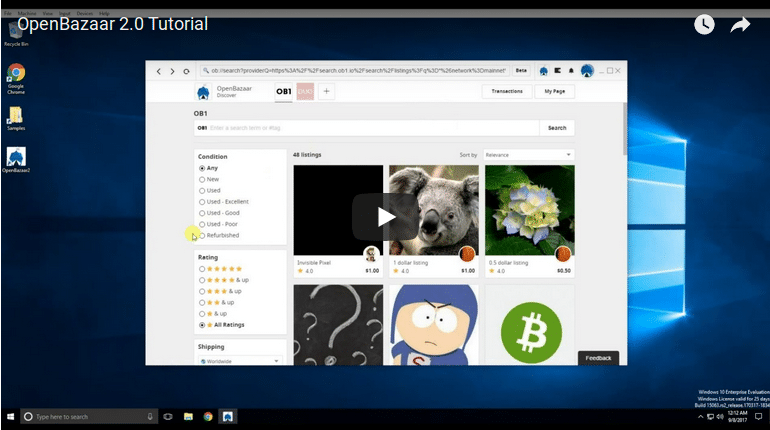Viewport: 770px width, 430px height.
Task: Click the Transactions button
Action: (x=507, y=92)
